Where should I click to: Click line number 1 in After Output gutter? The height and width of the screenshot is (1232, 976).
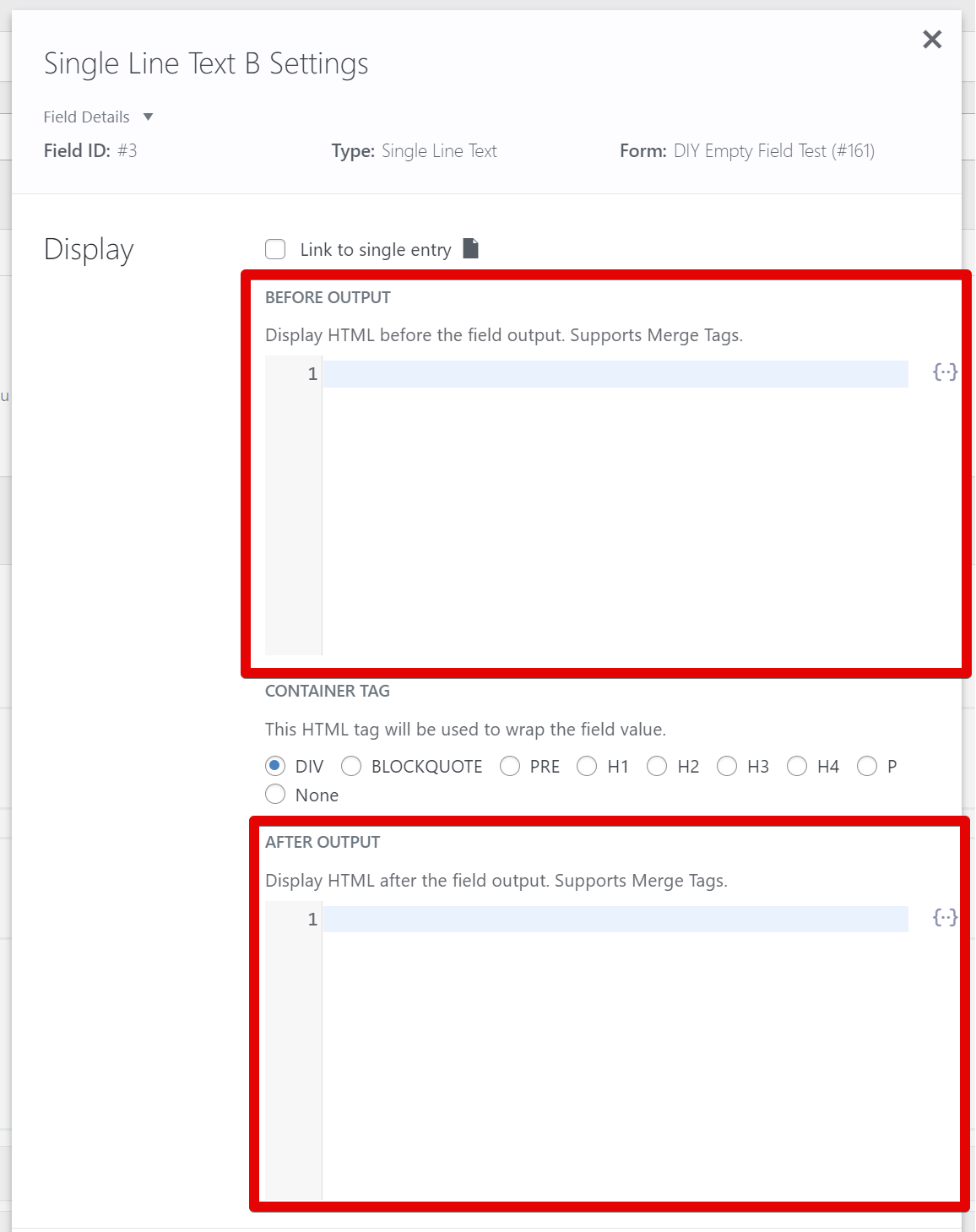click(312, 920)
